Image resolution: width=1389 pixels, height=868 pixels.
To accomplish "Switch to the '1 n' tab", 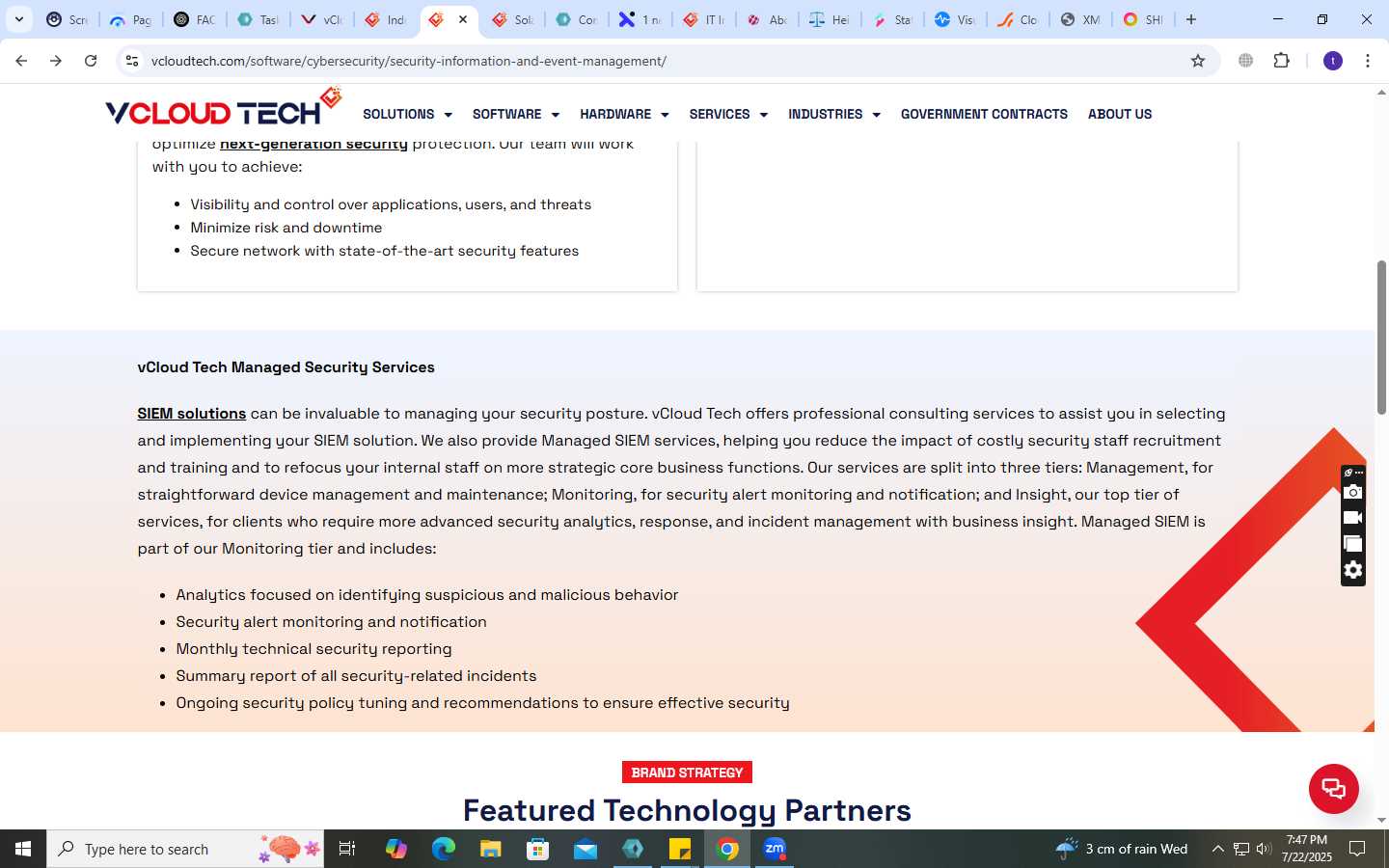I will click(640, 19).
